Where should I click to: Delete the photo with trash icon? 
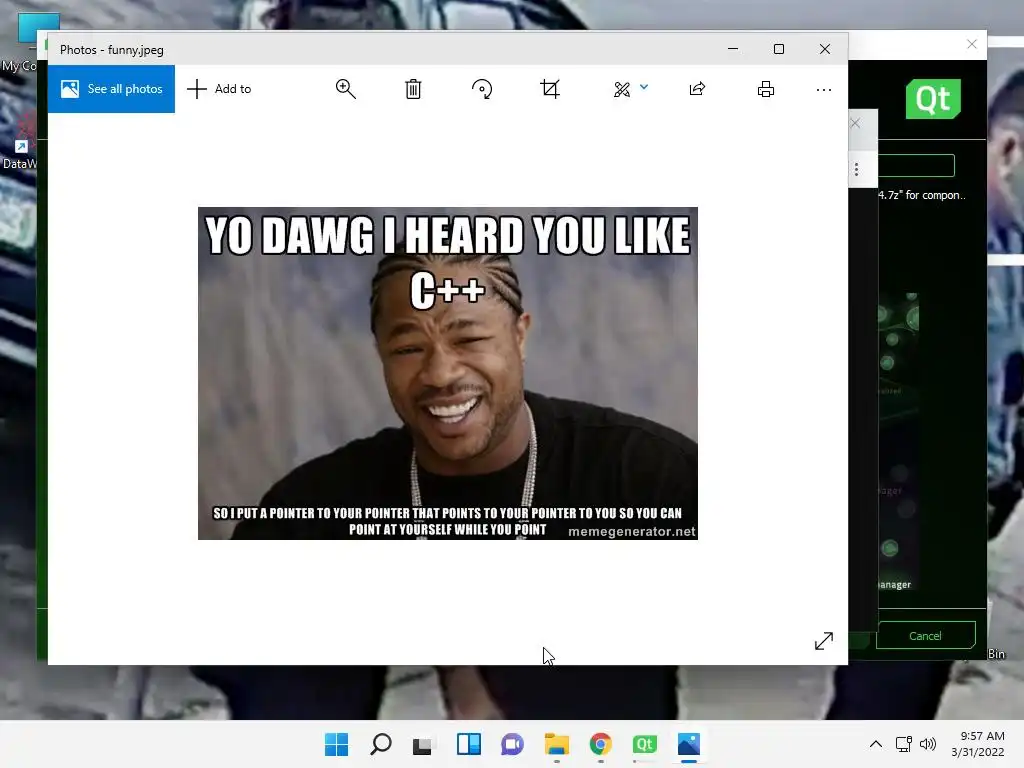[413, 89]
